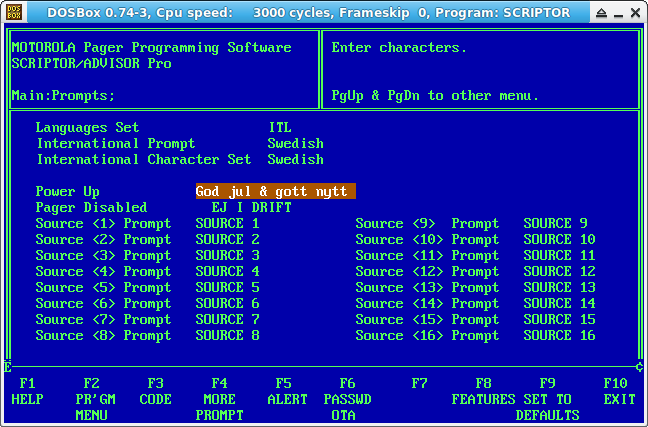The width and height of the screenshot is (648, 427).
Task: Click the Source <16> Prompt label
Action: (427, 335)
